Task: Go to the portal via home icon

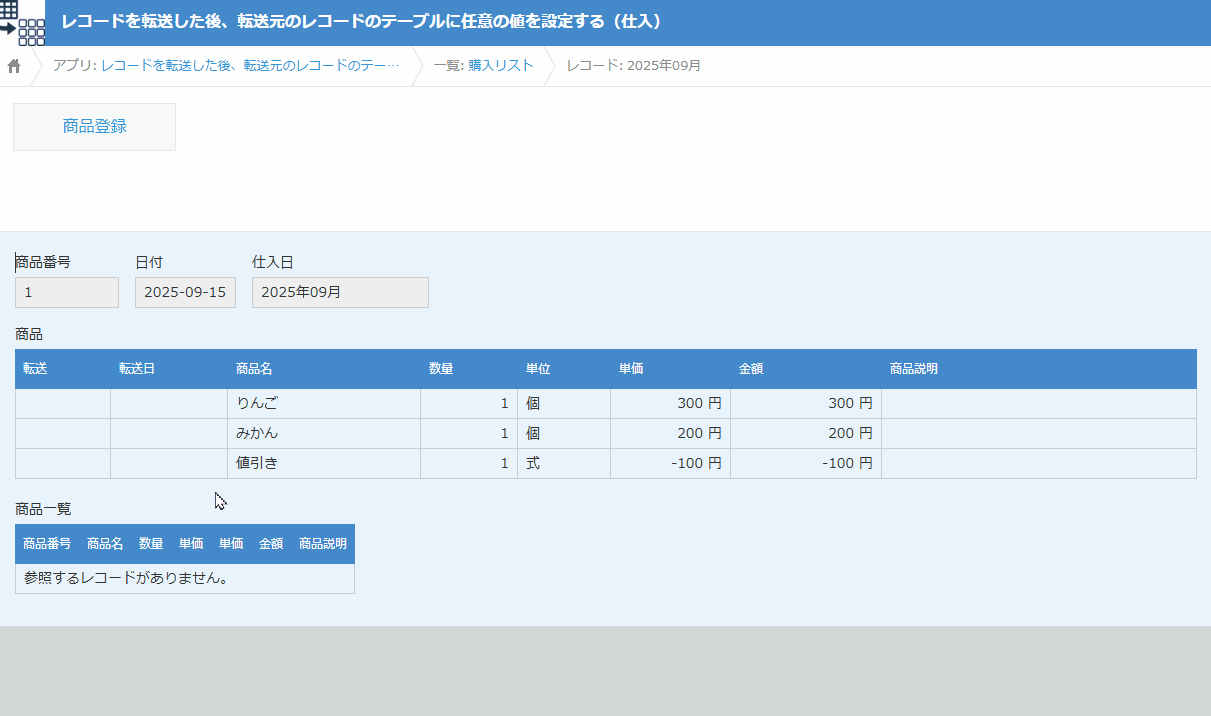Action: pyautogui.click(x=14, y=66)
